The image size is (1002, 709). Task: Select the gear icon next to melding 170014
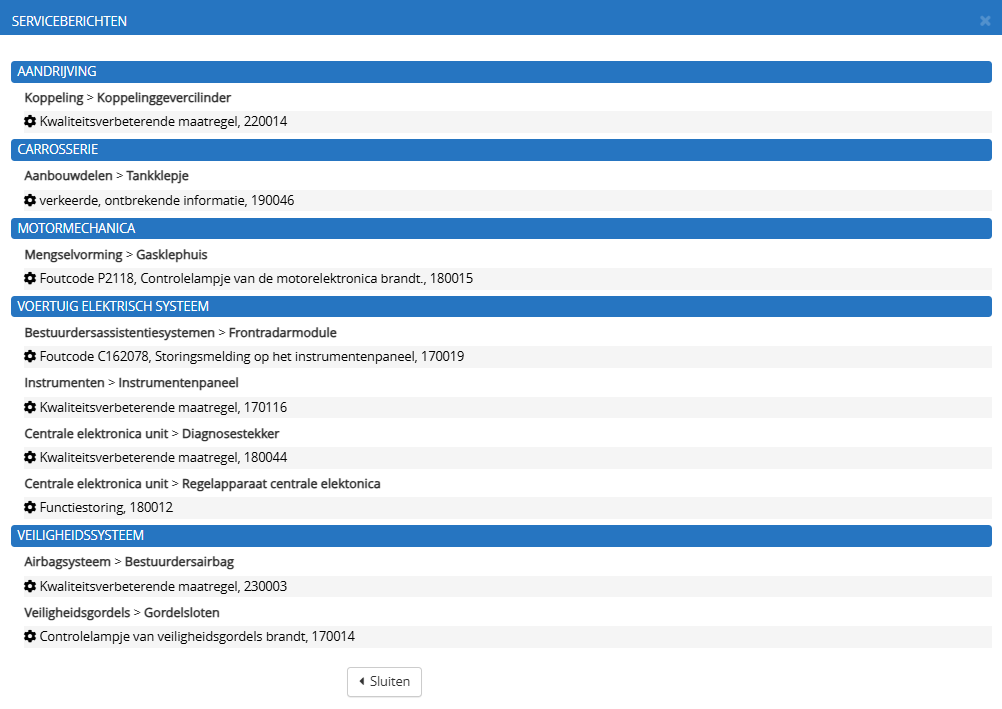click(29, 636)
